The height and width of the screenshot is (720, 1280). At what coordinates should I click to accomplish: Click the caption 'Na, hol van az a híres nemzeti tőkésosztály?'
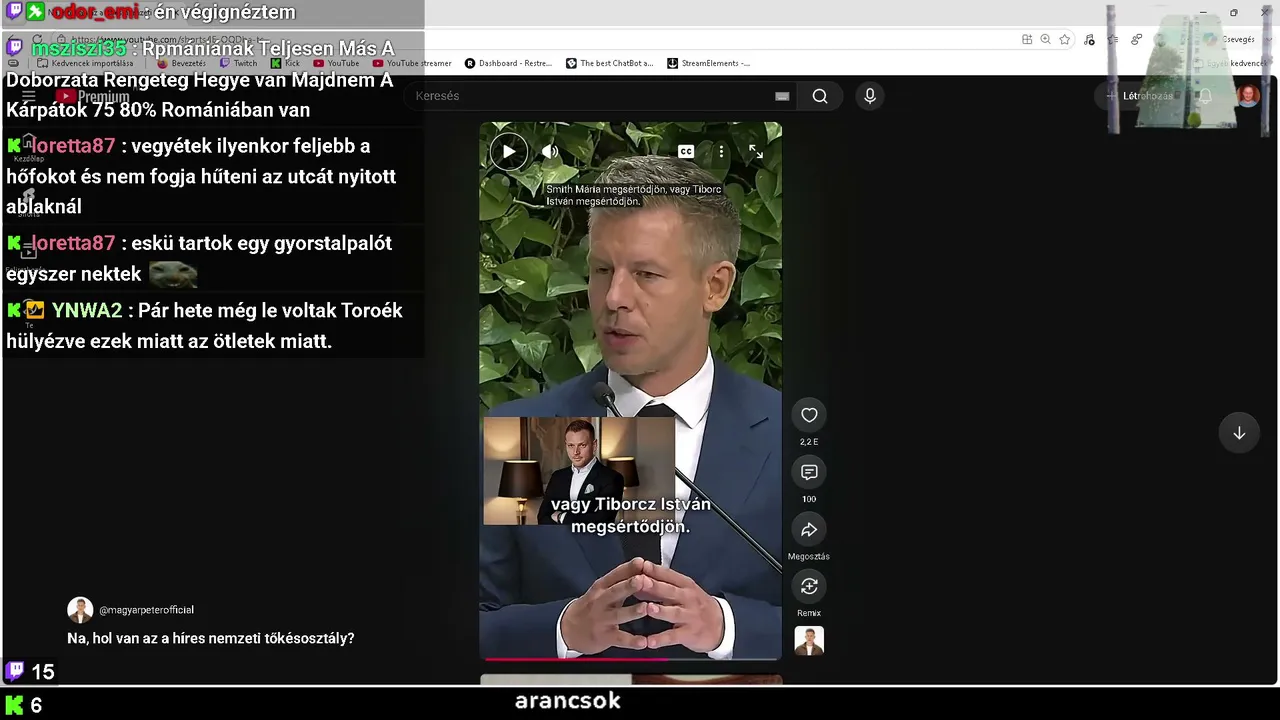click(211, 638)
